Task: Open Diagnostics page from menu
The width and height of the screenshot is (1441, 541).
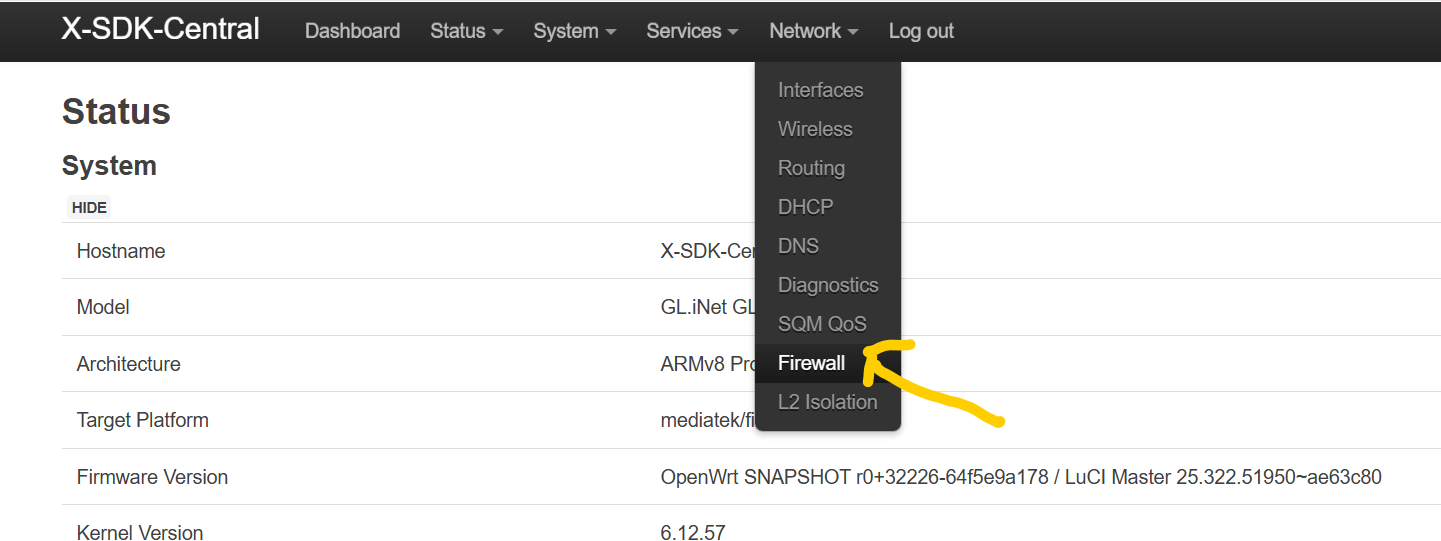Action: click(x=828, y=285)
